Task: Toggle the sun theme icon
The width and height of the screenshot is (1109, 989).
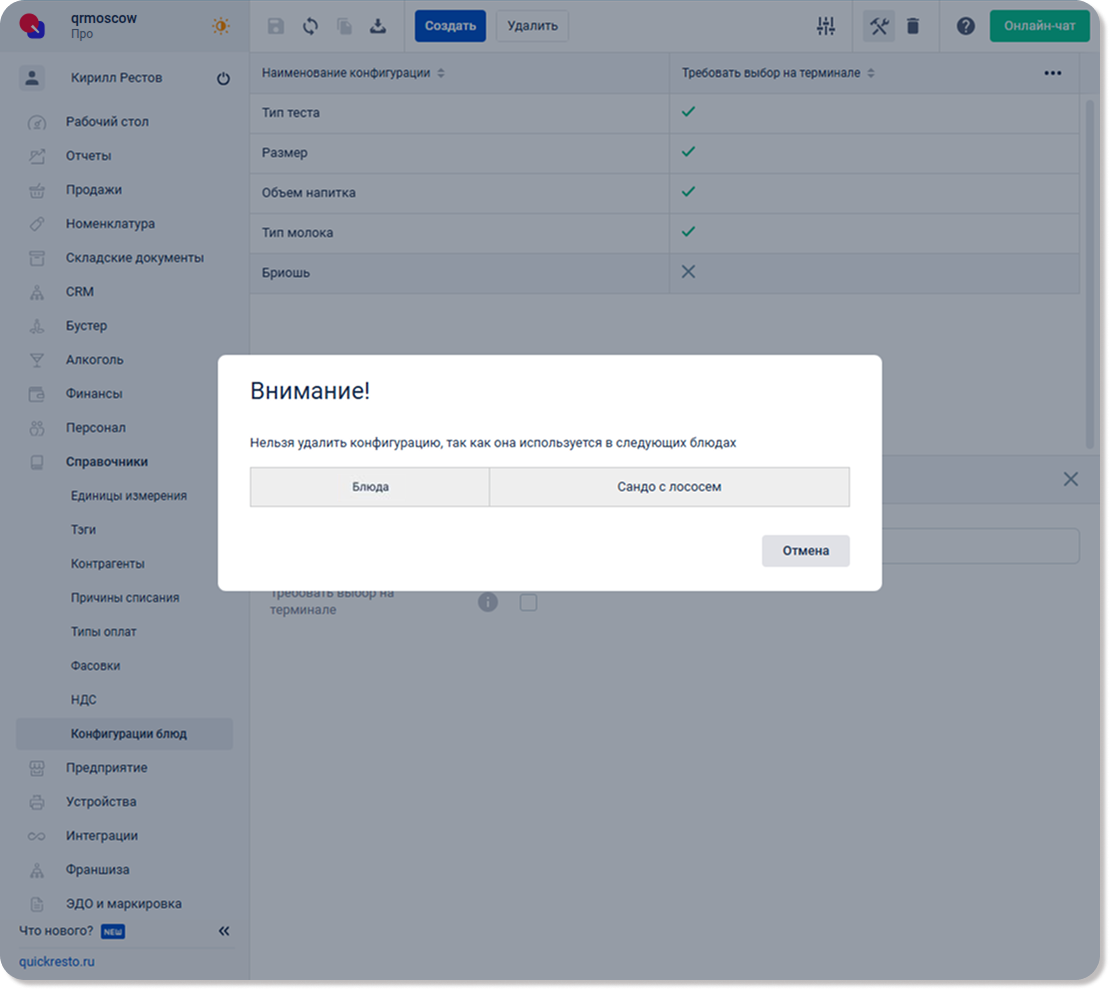Action: click(x=221, y=26)
